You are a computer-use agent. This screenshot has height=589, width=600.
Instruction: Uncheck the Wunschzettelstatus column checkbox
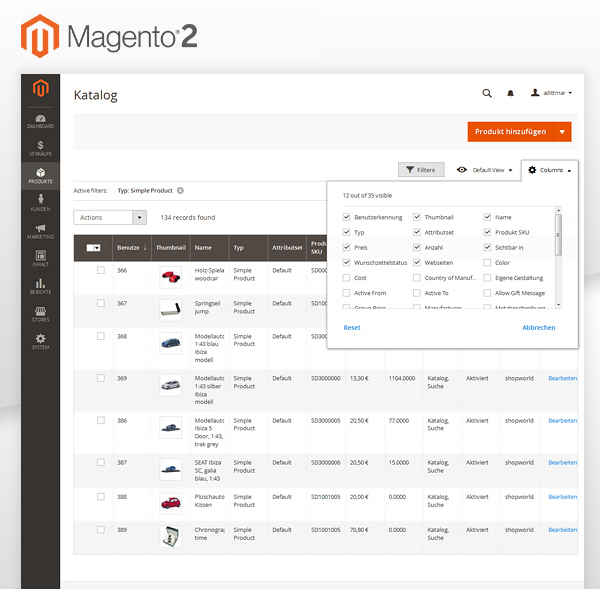click(x=346, y=263)
